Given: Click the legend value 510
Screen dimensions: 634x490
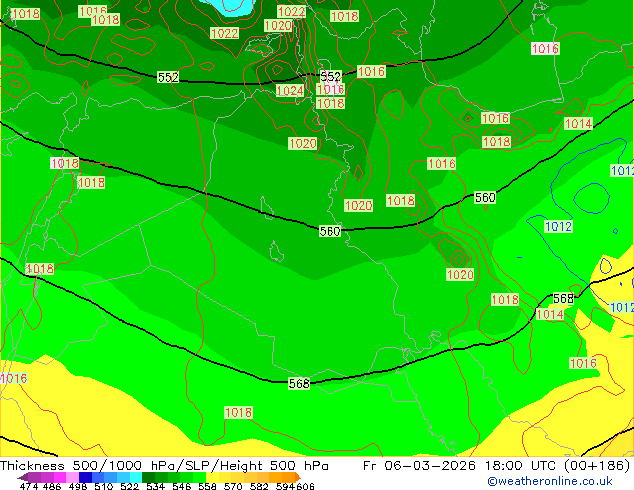Looking at the screenshot, I should pos(104,486).
